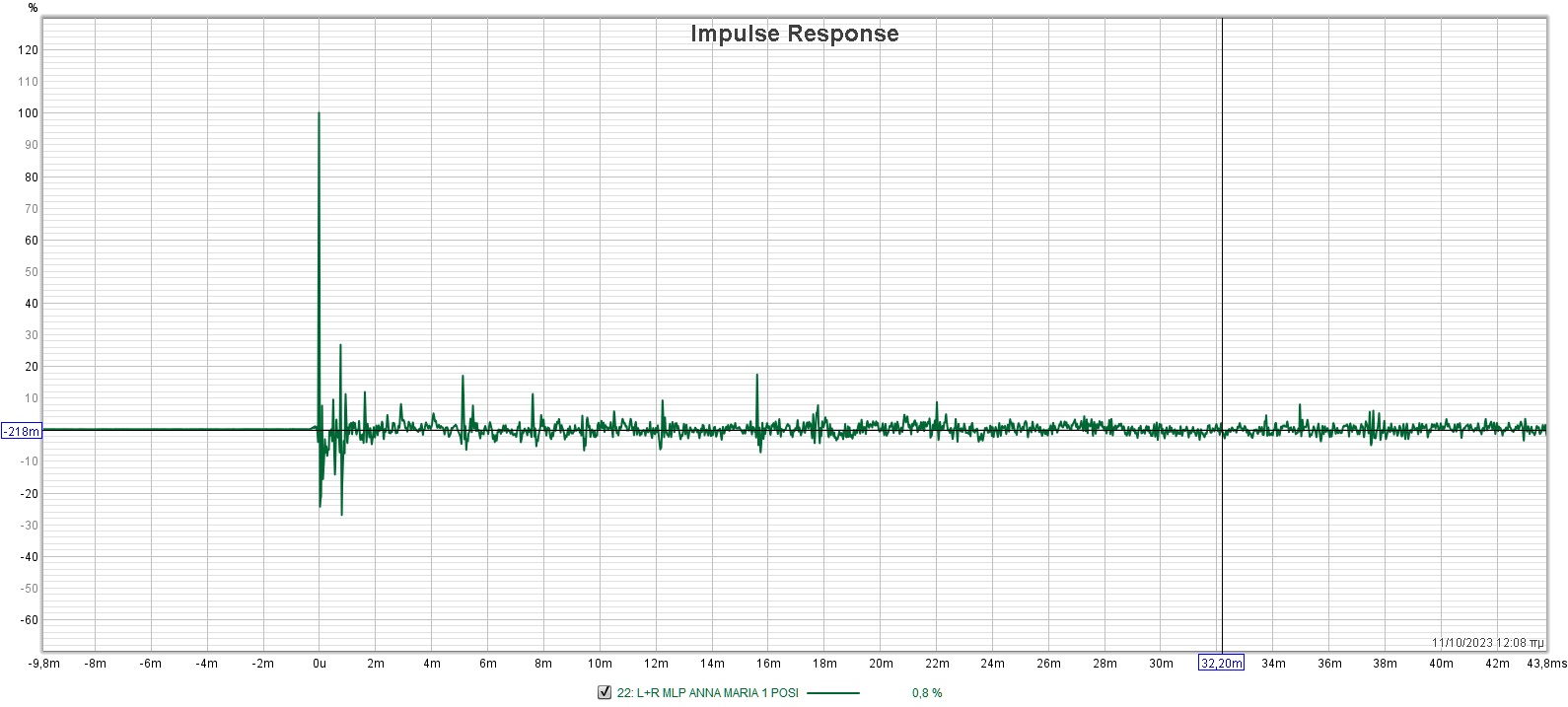Screen dimensions: 1568x707
Task: Select the '22: L+R MLP ANNA MARIA 1 POSI' legend label
Action: 707,692
